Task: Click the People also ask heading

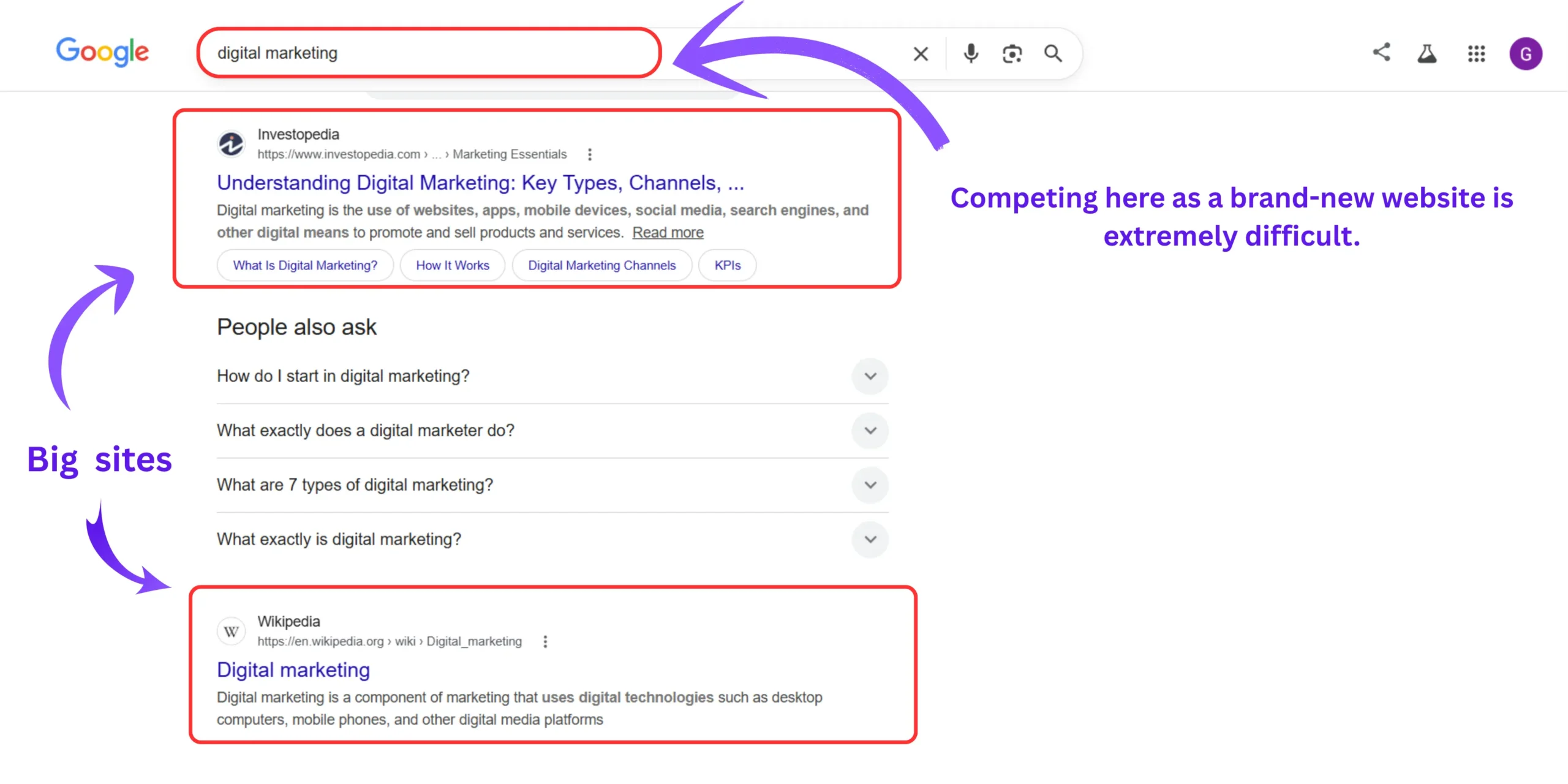Action: pos(296,327)
